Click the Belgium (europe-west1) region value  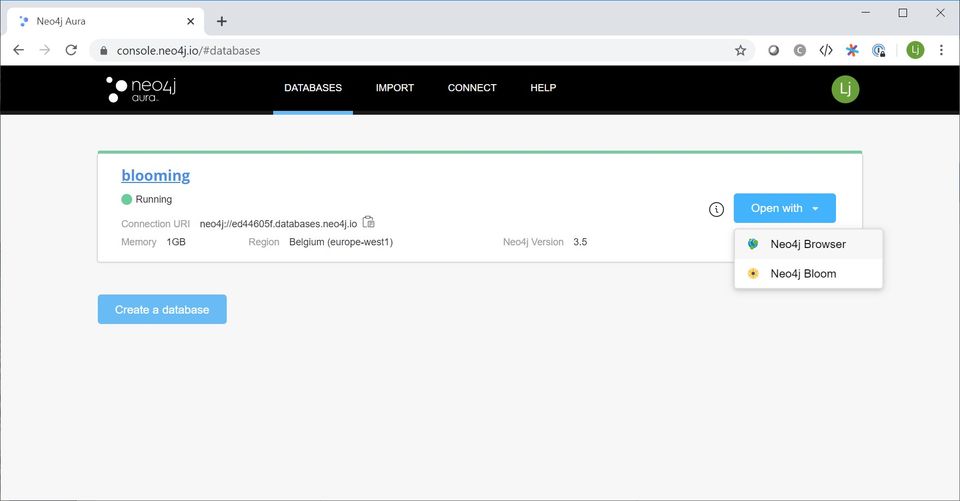point(341,242)
